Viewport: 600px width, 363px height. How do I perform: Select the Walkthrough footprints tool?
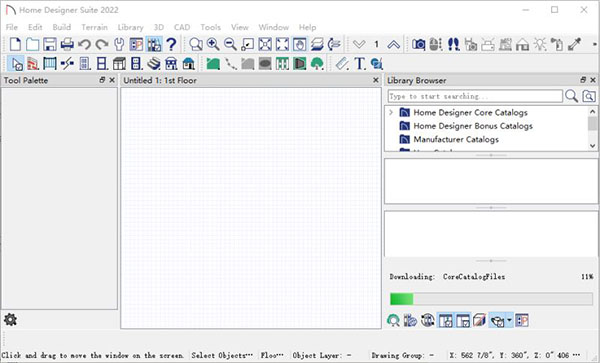(453, 44)
